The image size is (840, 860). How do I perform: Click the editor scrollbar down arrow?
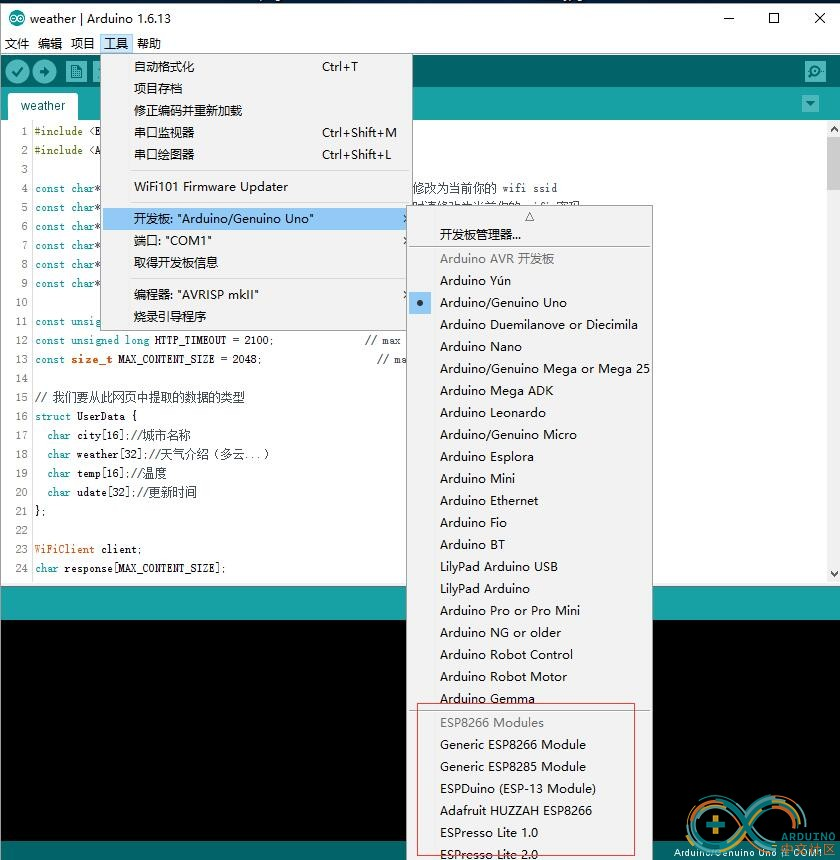(x=834, y=574)
